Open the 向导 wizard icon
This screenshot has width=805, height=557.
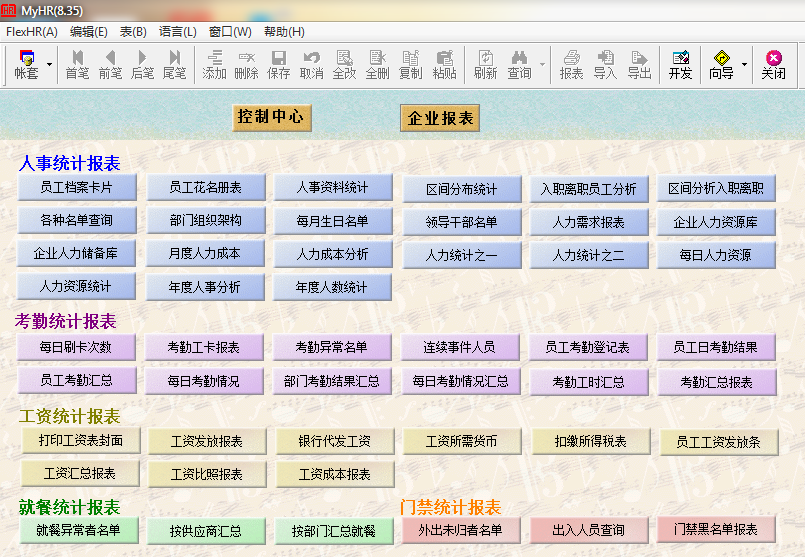721,64
